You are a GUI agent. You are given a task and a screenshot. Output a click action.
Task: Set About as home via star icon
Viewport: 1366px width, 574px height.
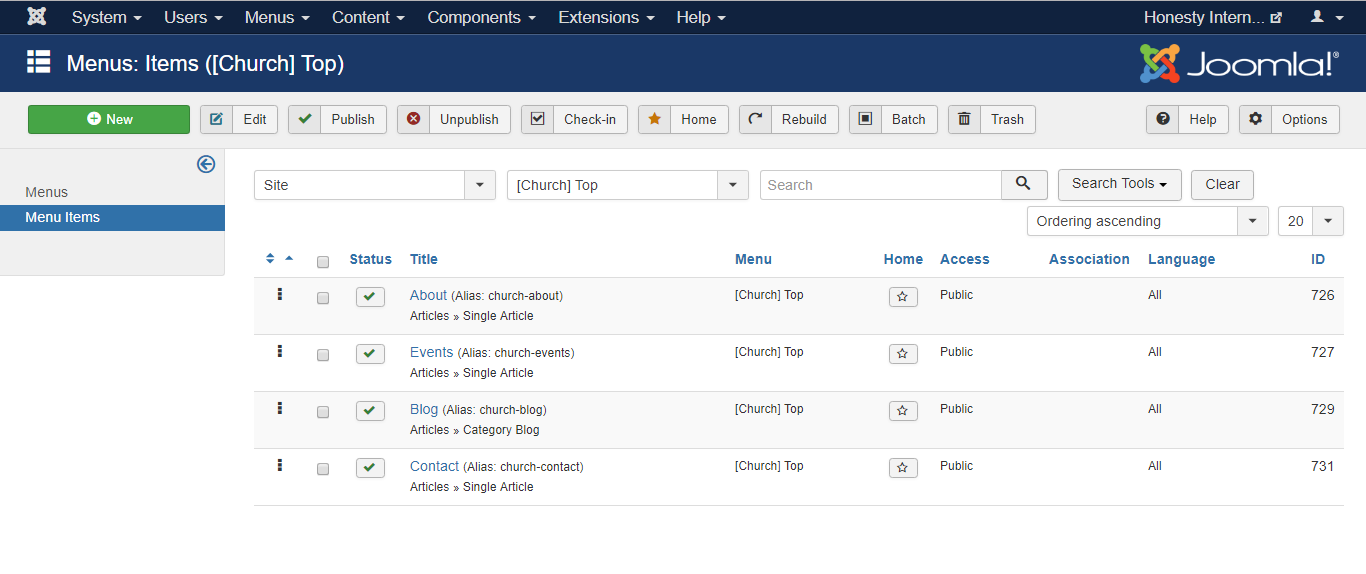[x=903, y=297]
